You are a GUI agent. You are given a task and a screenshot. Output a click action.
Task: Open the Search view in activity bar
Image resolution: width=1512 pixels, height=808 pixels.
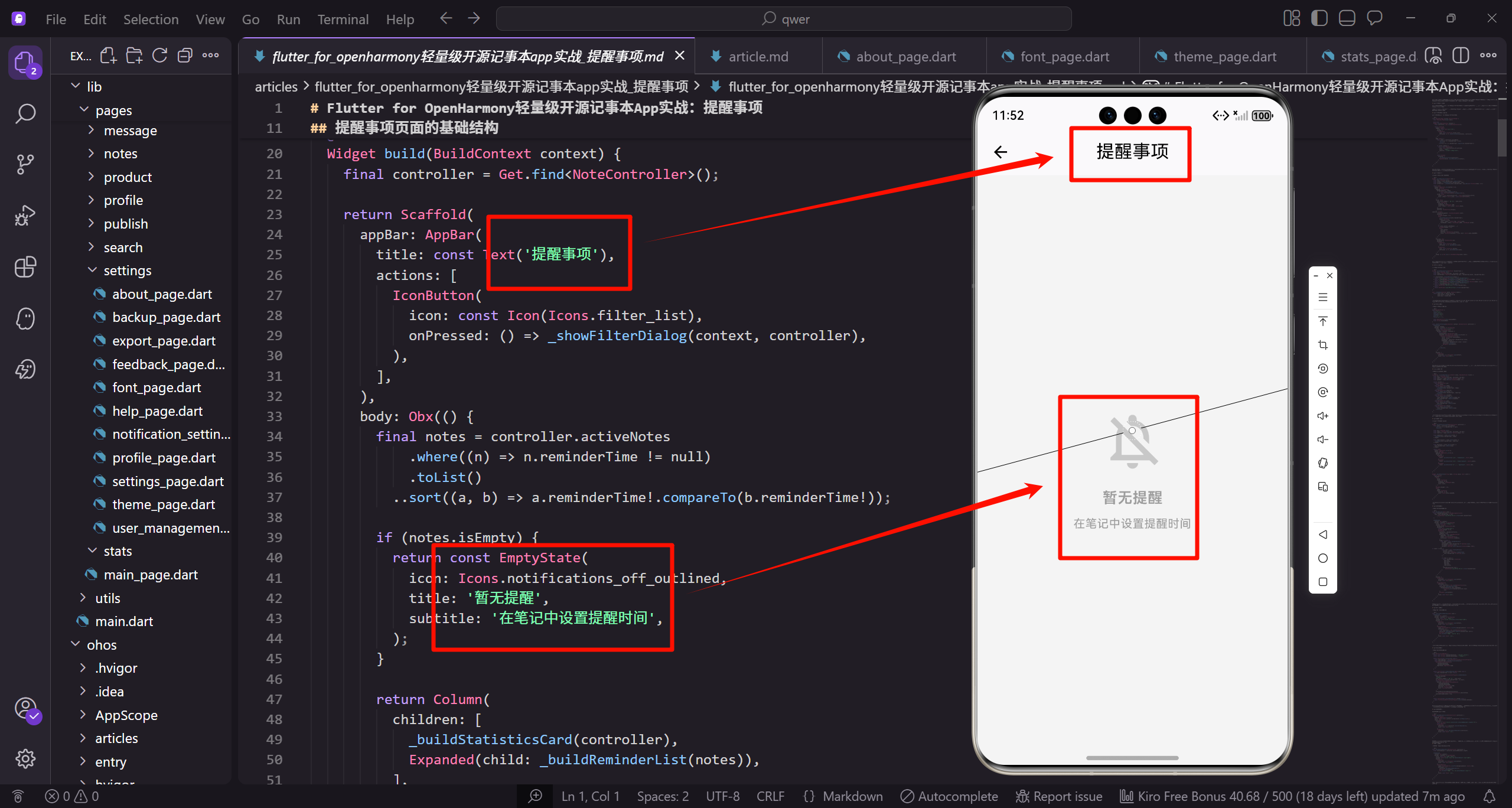[25, 113]
